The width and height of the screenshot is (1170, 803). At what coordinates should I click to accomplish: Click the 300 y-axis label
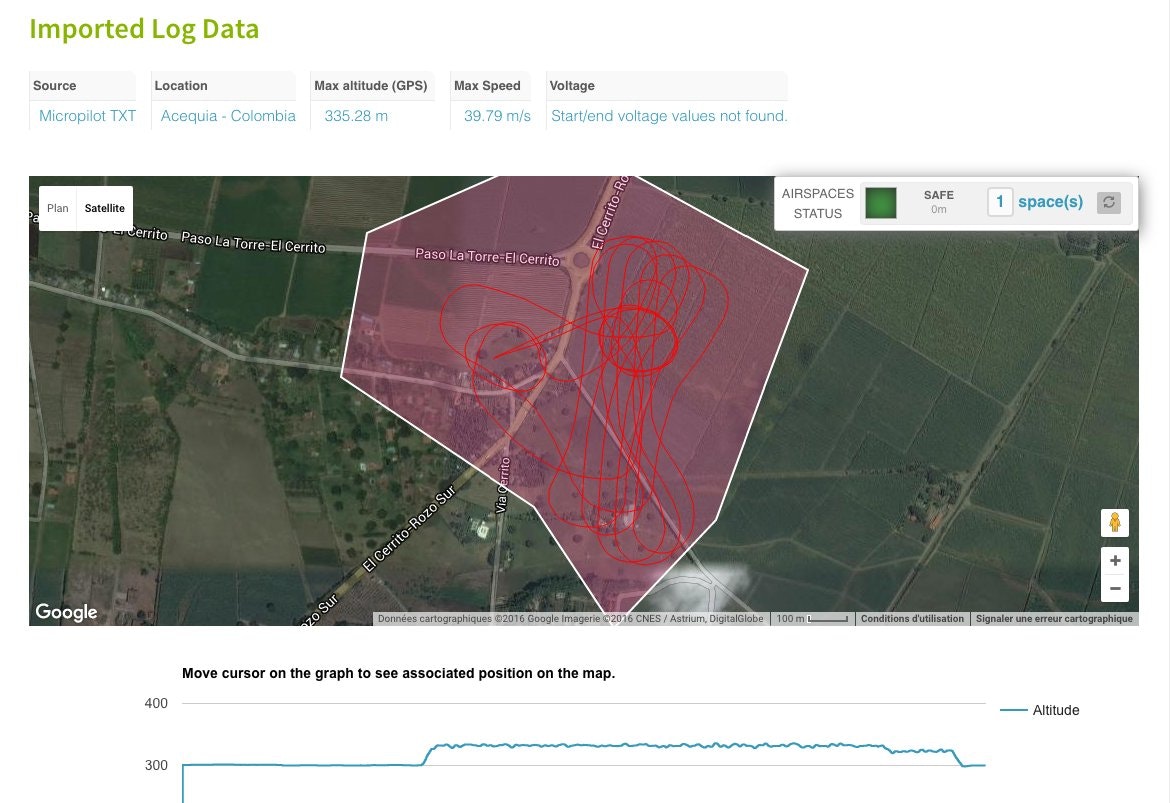156,765
